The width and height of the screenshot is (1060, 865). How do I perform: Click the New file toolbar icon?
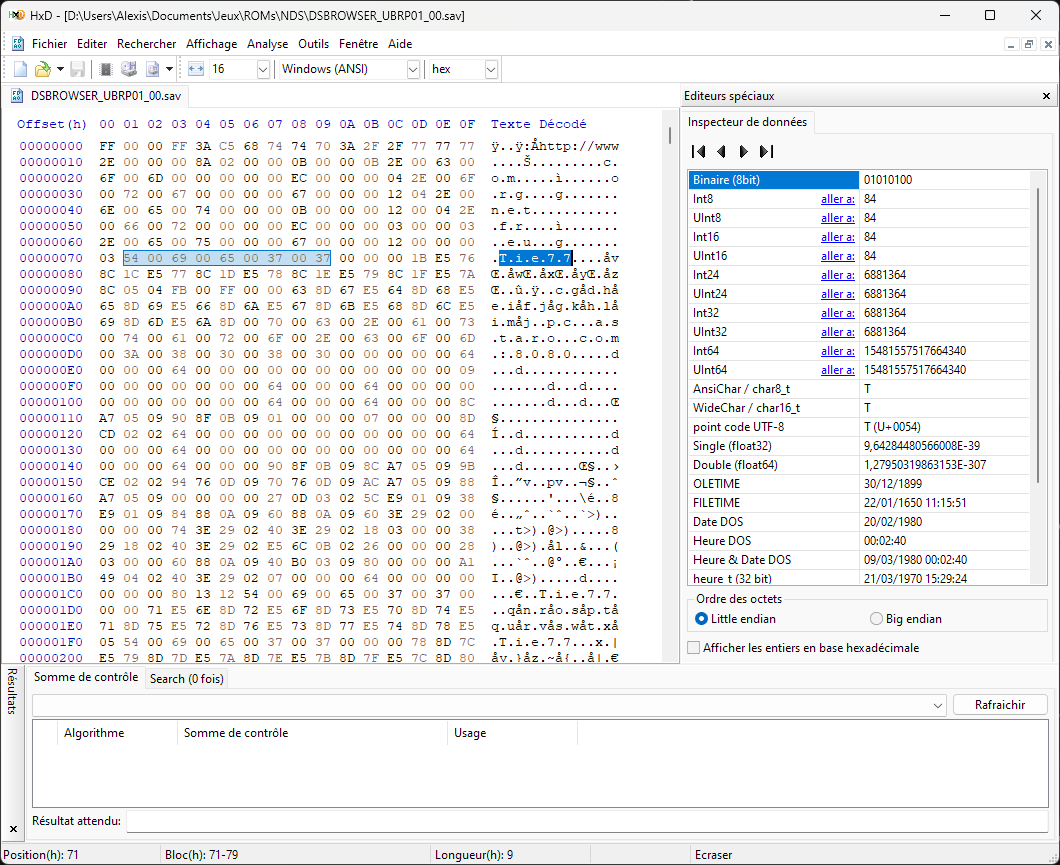point(20,69)
